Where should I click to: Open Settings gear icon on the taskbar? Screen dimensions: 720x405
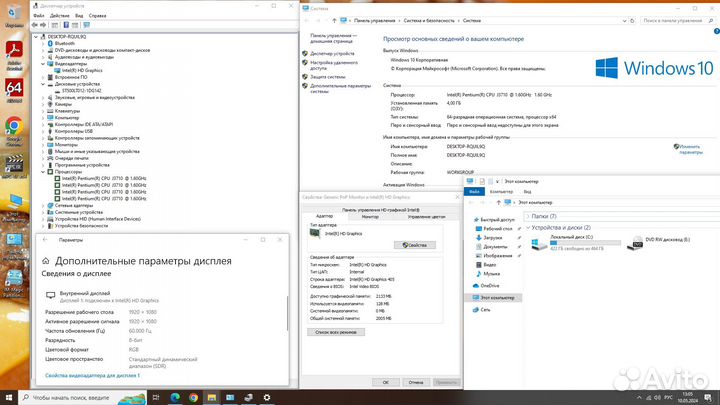267,397
